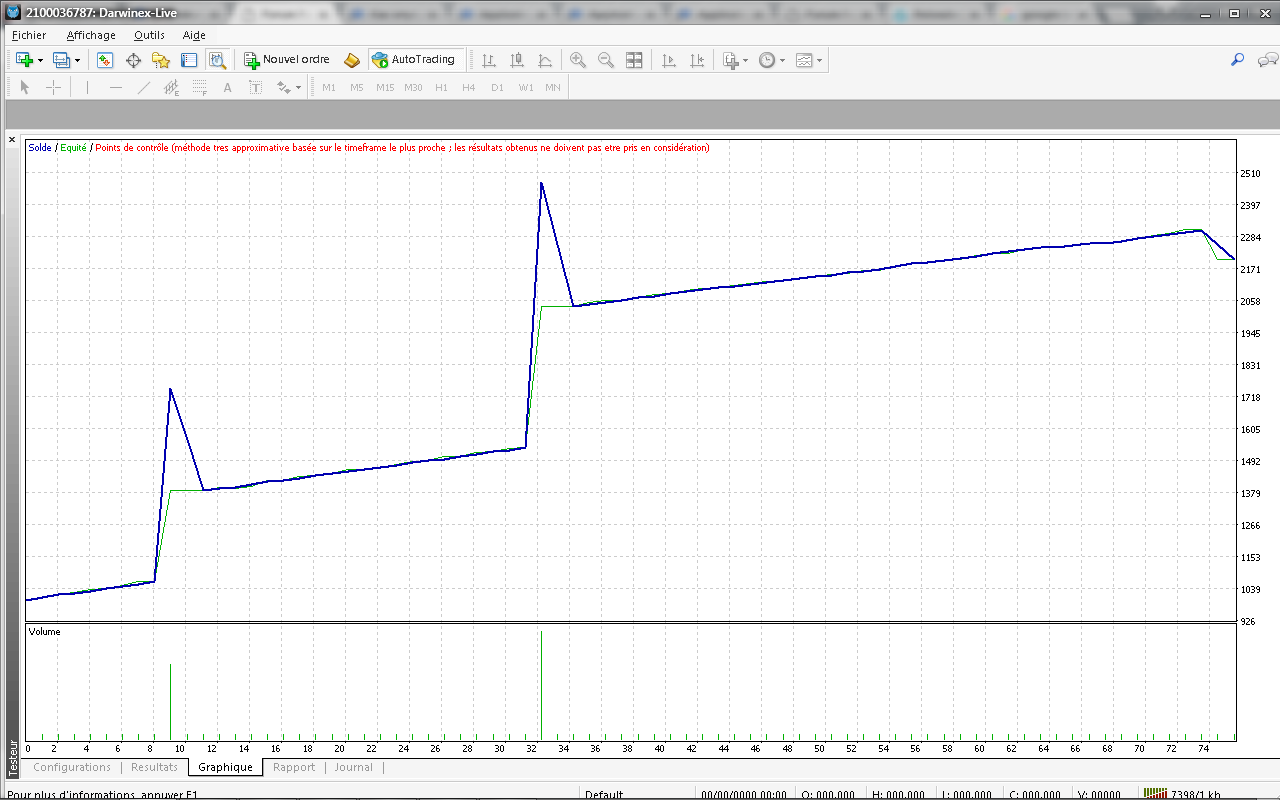Toggle the Terminal panel icon
Viewport: 1280px width, 800px height.
(189, 60)
